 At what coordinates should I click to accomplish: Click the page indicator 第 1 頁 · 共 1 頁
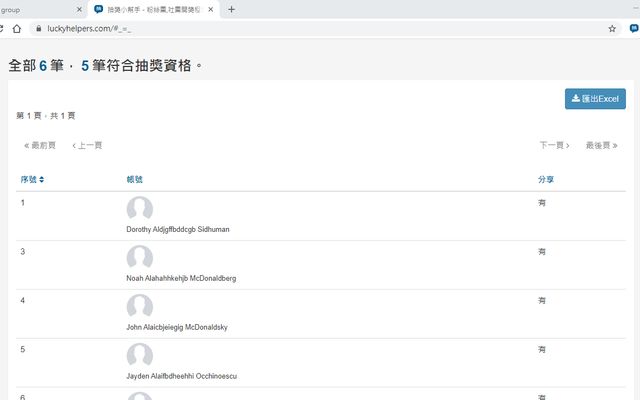click(x=46, y=116)
